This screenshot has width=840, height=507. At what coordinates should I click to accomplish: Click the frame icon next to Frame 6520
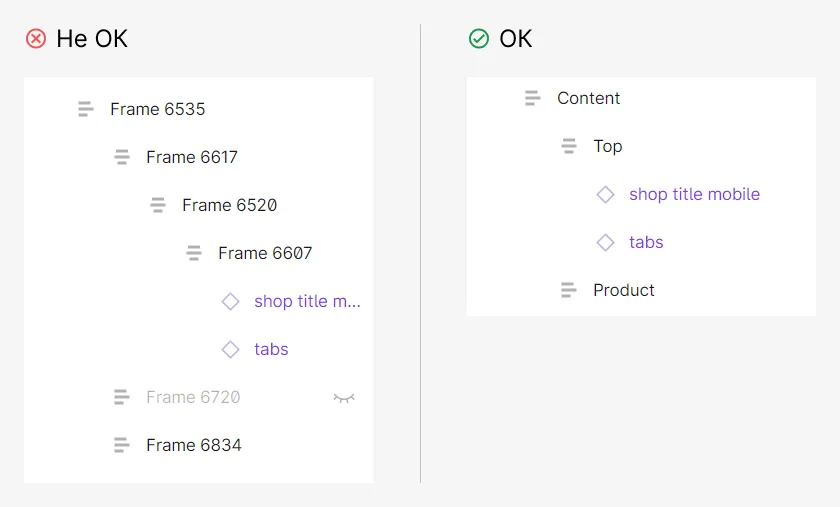click(158, 205)
